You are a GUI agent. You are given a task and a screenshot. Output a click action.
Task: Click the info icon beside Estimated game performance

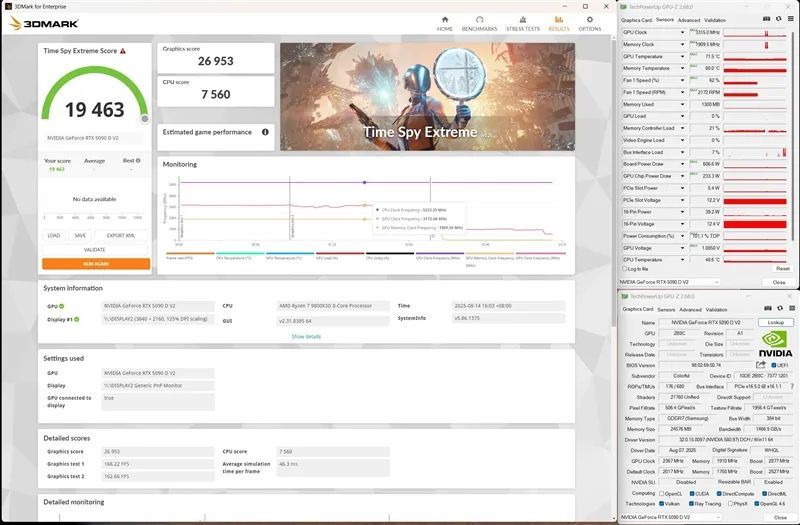coord(265,132)
